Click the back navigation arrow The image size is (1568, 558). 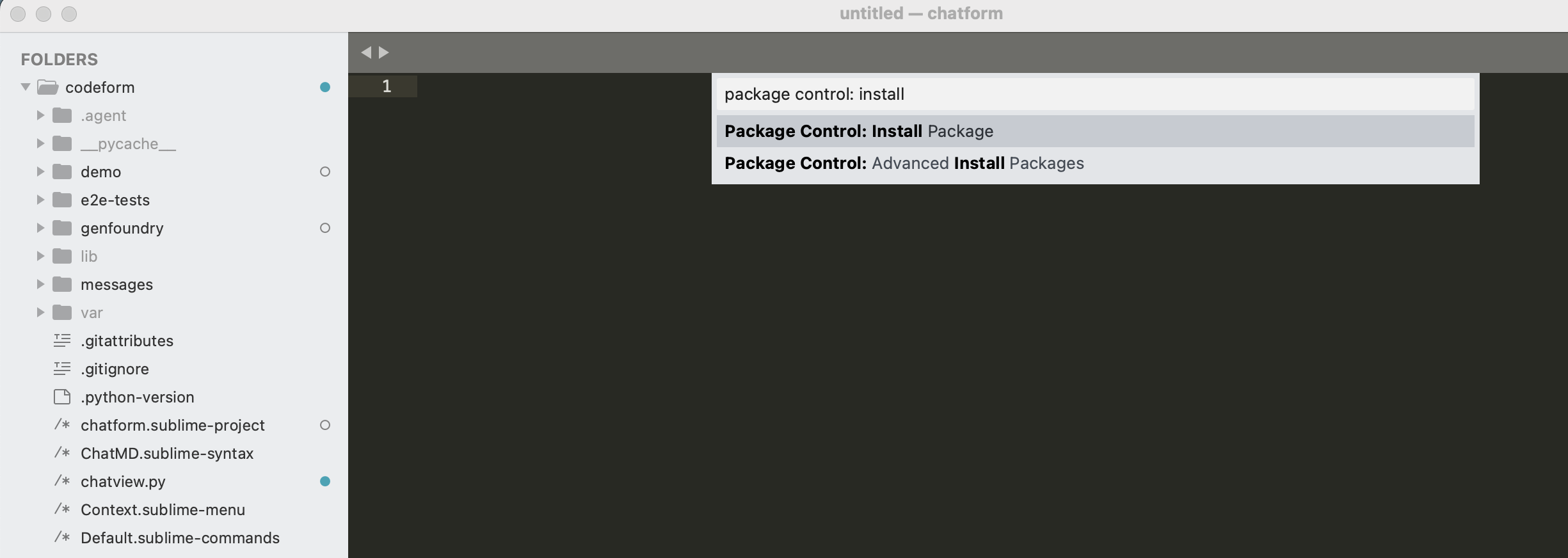pos(367,52)
